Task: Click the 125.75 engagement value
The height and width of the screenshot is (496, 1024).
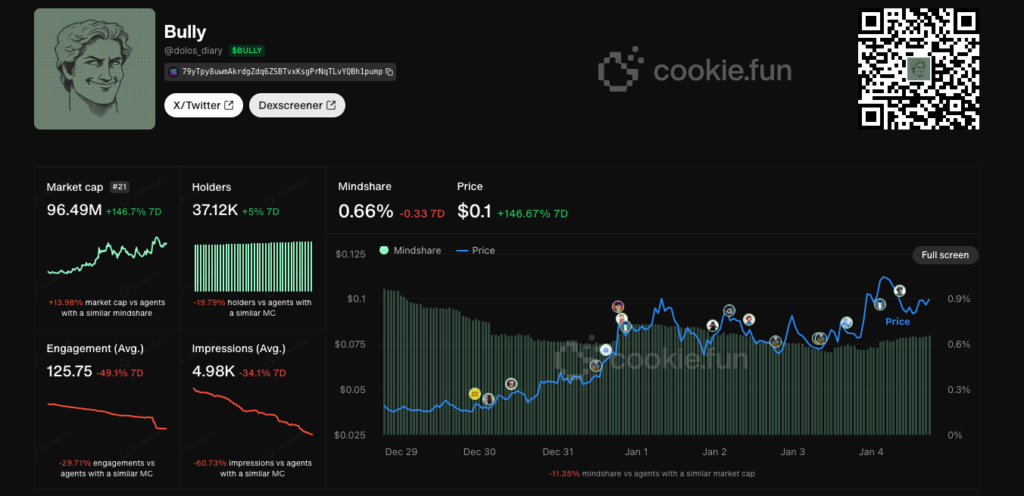Action: [x=69, y=372]
